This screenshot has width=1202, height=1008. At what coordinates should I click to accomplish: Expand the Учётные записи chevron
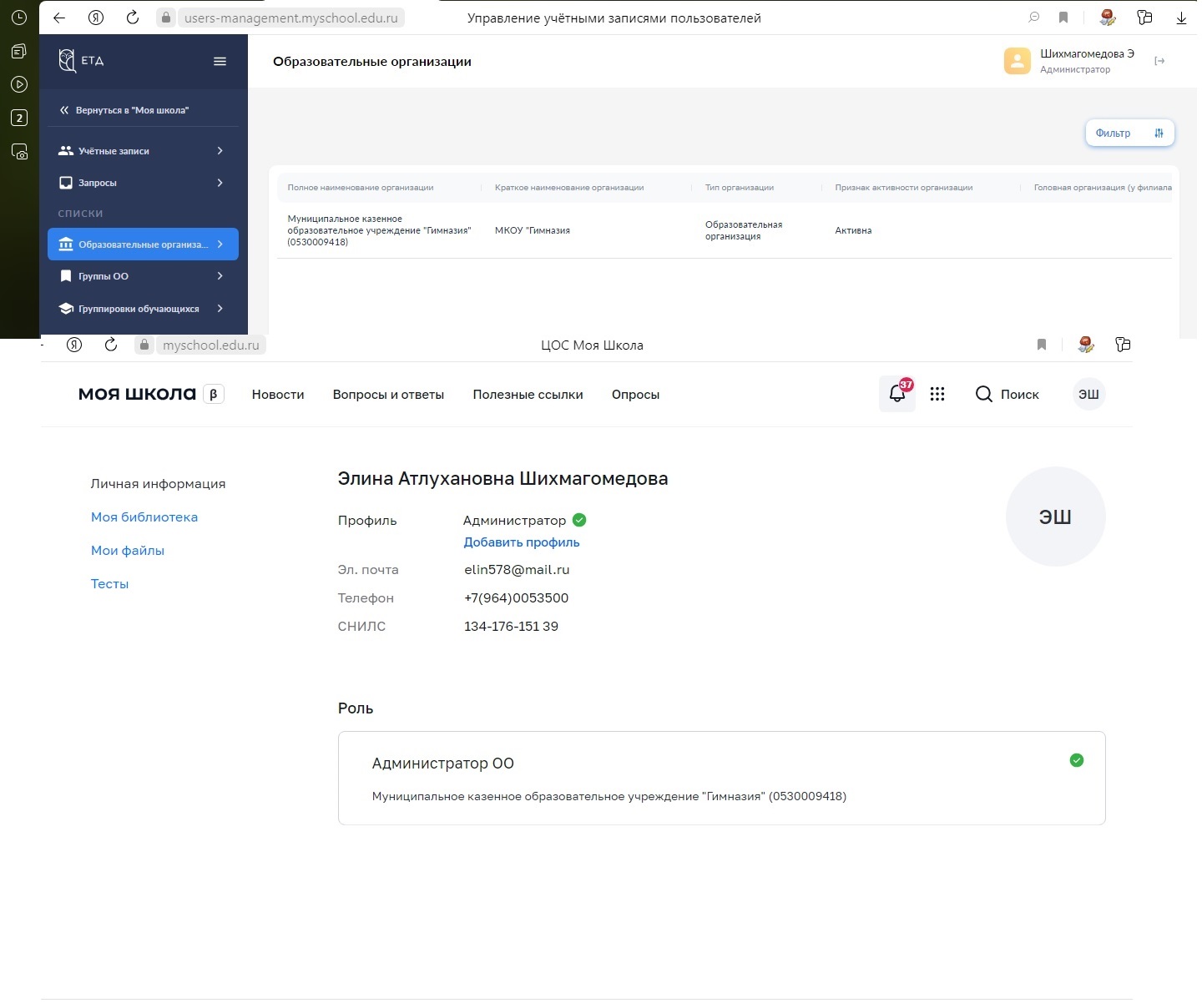tap(220, 151)
